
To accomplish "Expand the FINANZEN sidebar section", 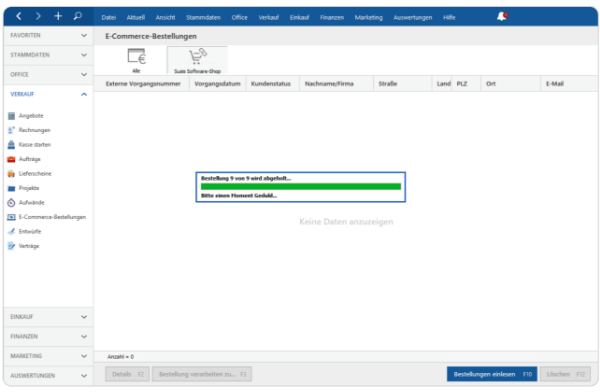I will click(x=48, y=336).
